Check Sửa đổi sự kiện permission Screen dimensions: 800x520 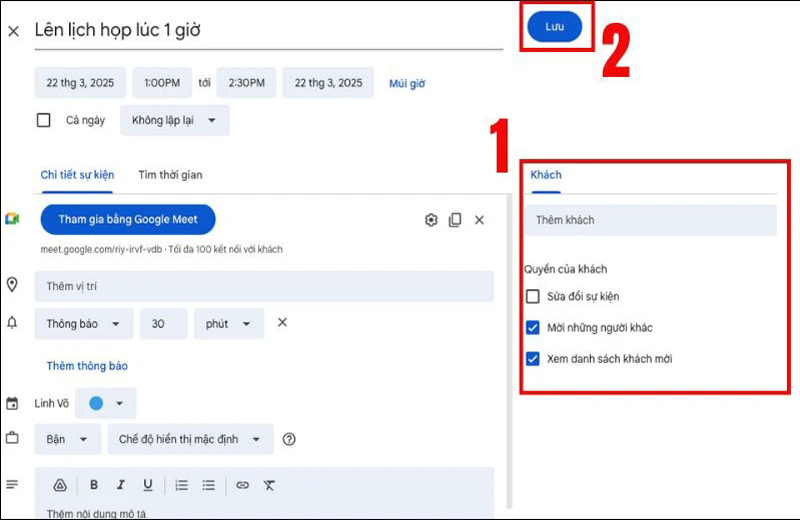tap(533, 296)
